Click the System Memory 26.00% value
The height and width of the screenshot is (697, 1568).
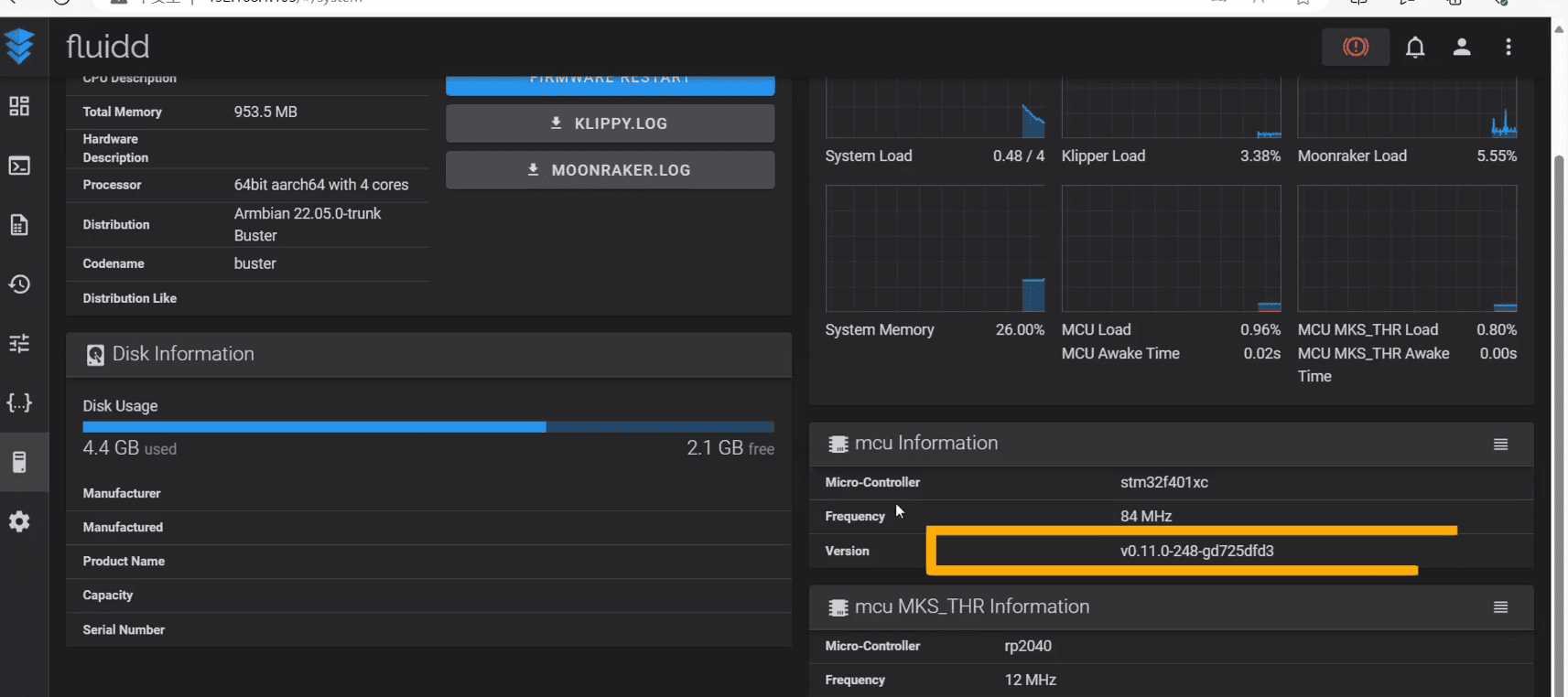coord(1020,329)
